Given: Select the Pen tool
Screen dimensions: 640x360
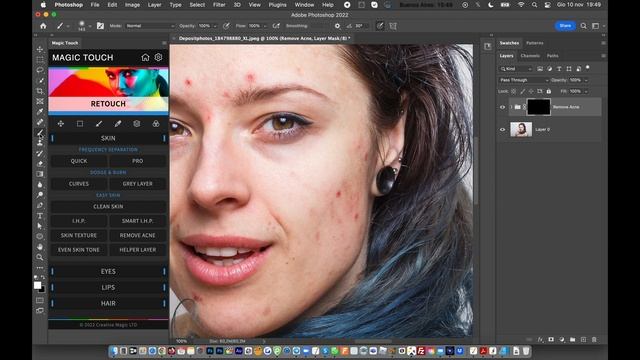Looking at the screenshot, I should point(40,205).
